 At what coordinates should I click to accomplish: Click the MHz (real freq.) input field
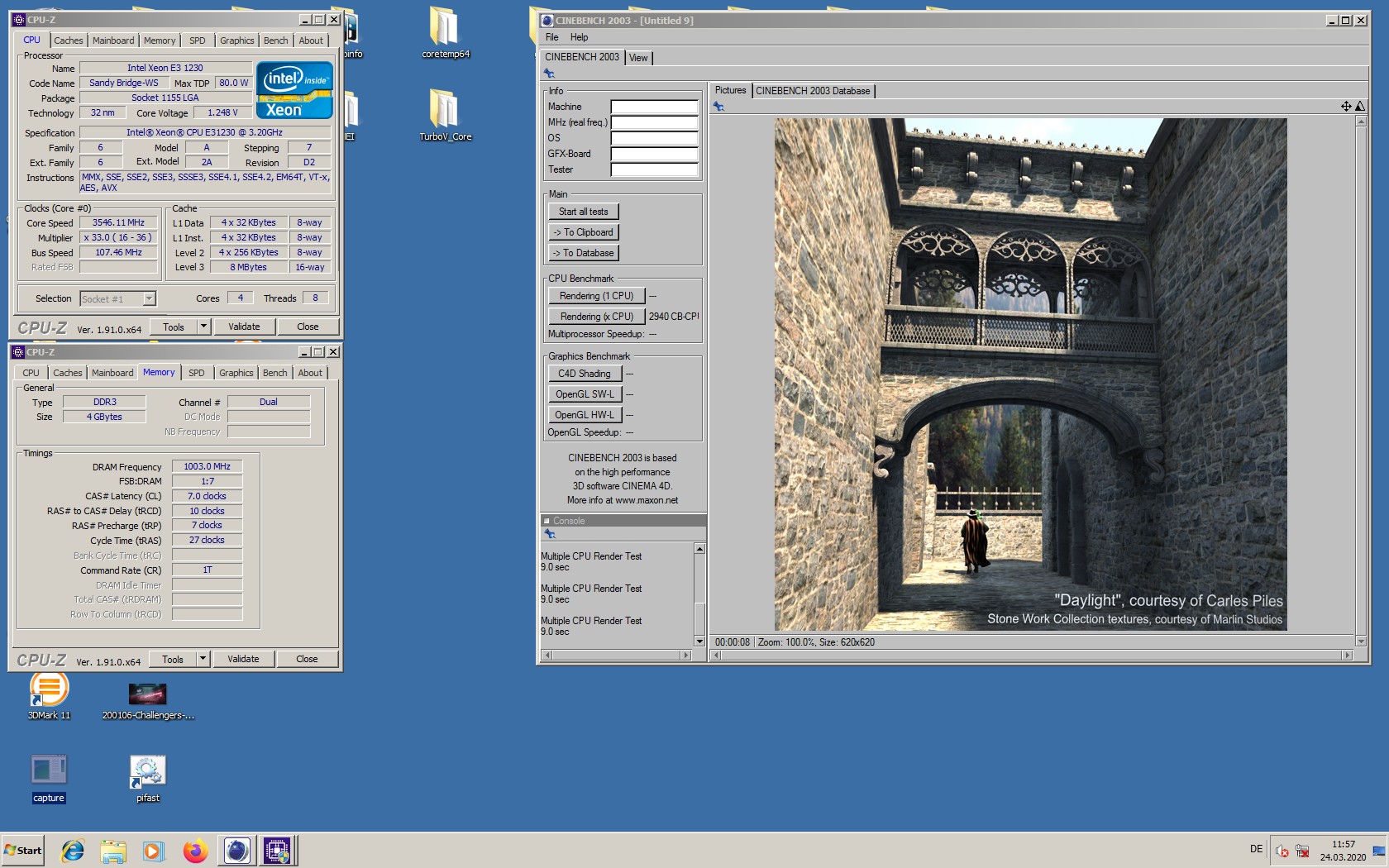pos(655,122)
